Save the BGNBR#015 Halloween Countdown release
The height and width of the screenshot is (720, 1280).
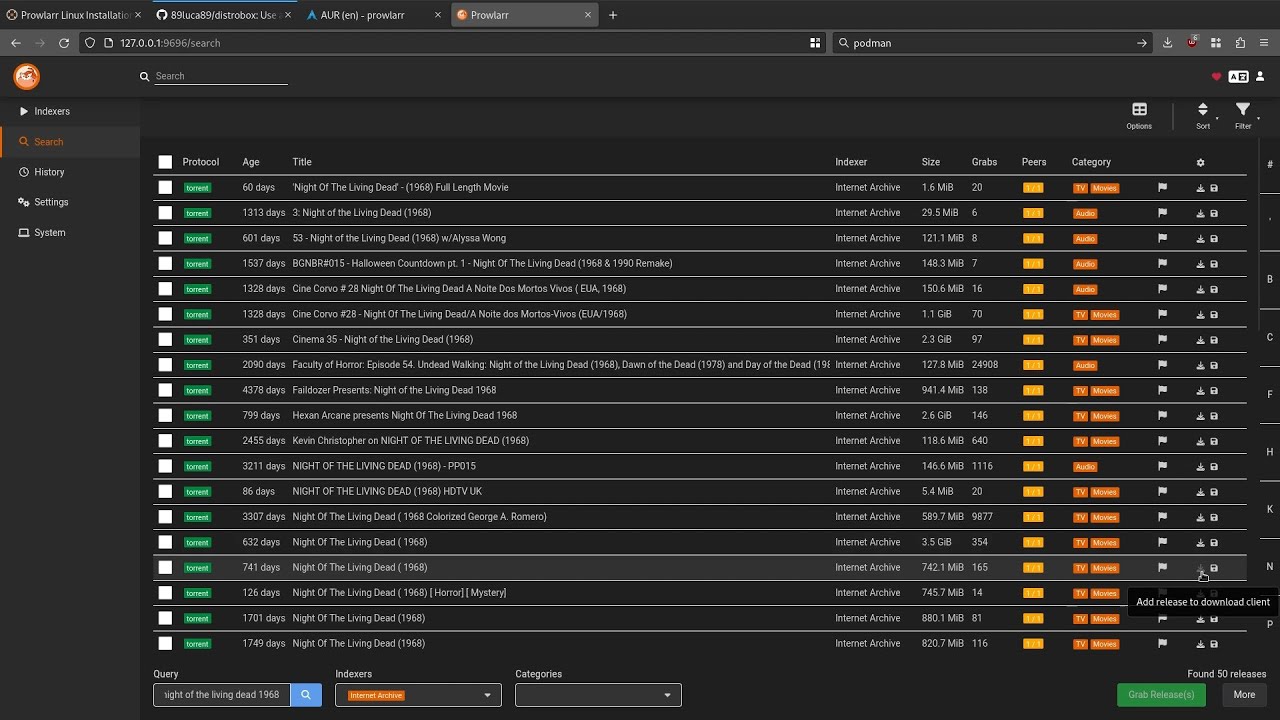pos(1214,264)
